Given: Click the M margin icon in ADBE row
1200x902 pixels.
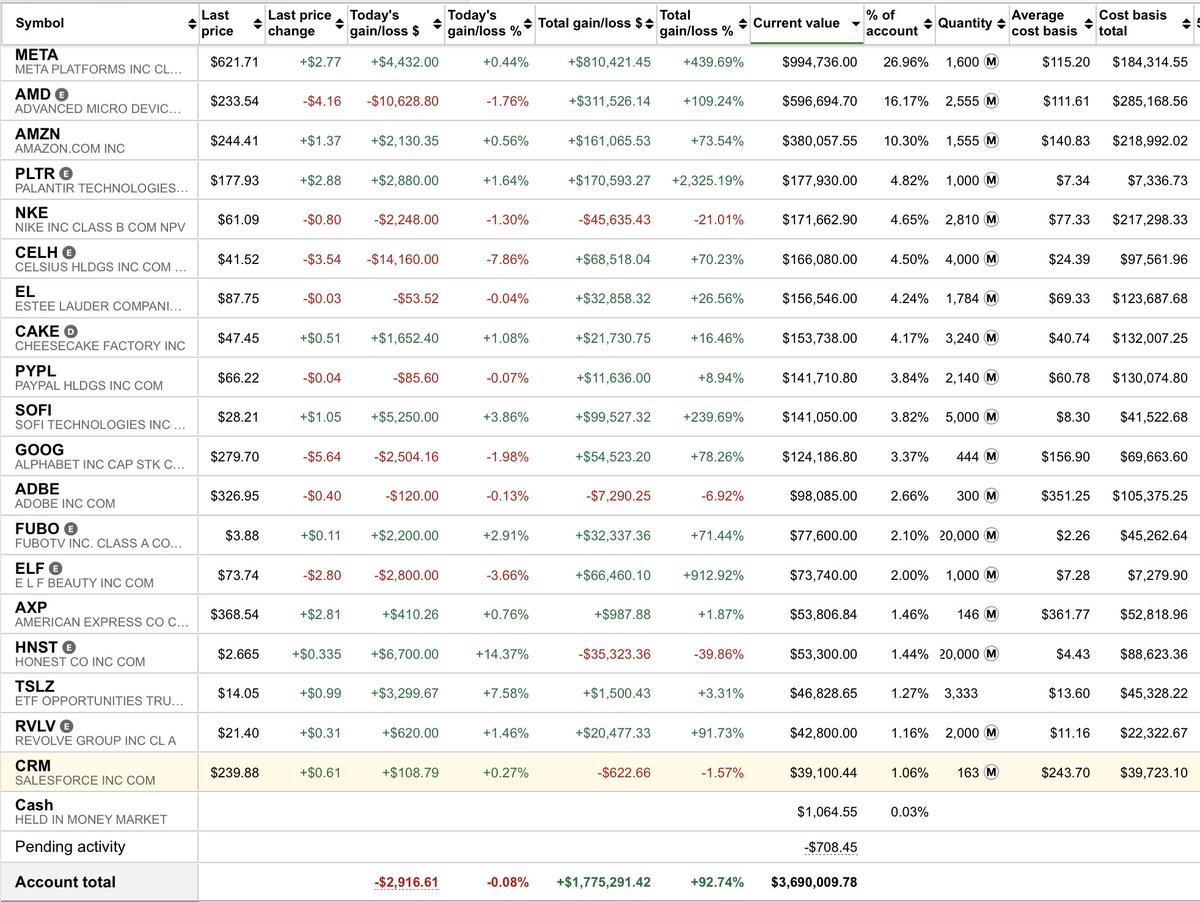Looking at the screenshot, I should 992,496.
